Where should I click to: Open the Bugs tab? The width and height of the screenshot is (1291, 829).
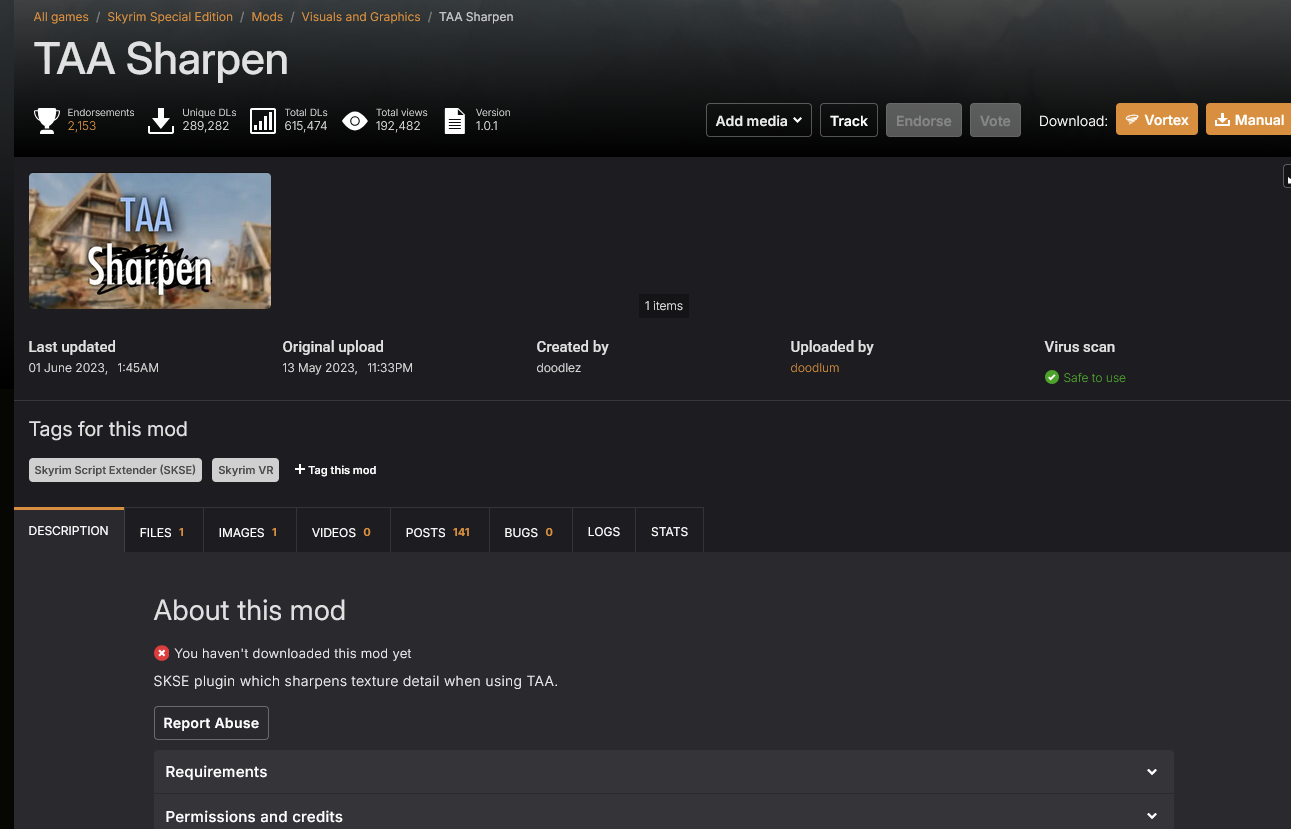529,532
